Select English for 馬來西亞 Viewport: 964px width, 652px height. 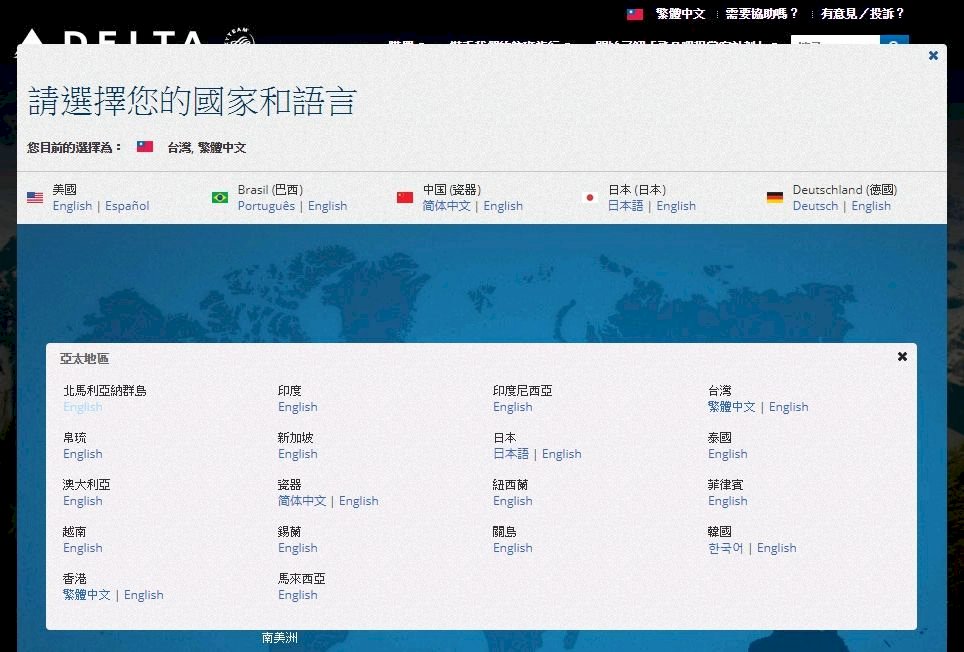[x=298, y=595]
